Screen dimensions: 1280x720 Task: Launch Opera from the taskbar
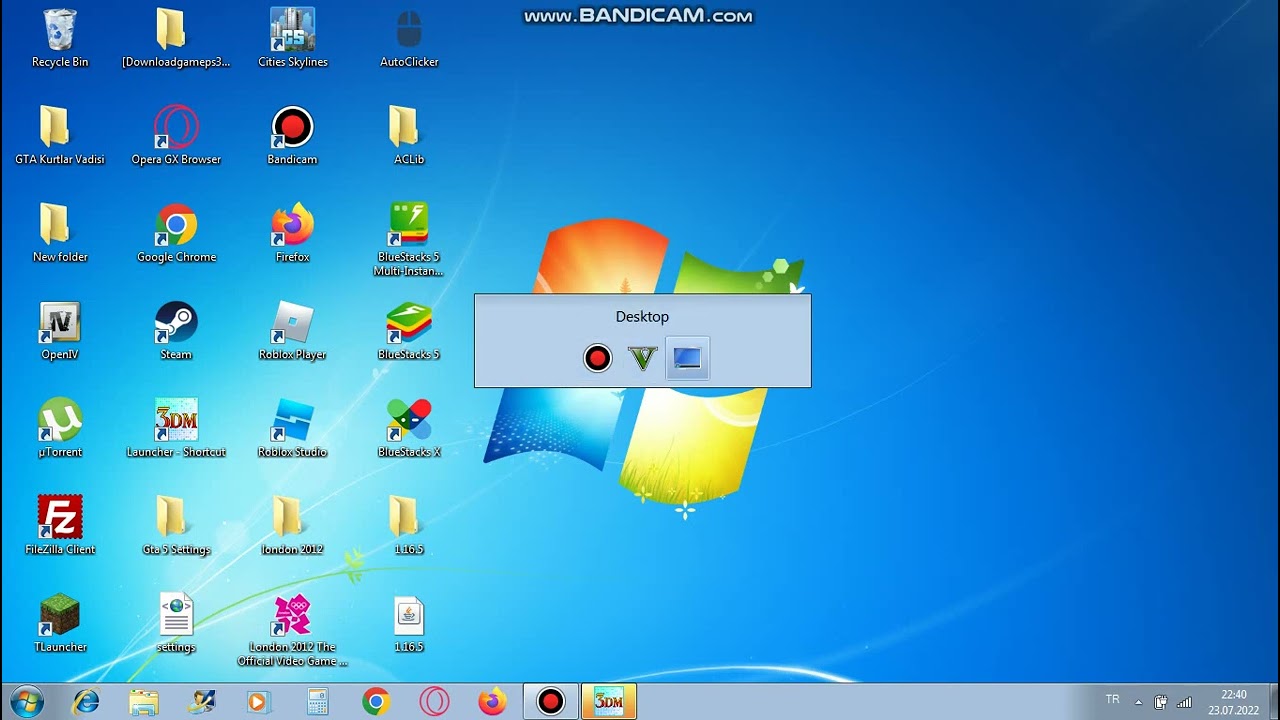434,702
